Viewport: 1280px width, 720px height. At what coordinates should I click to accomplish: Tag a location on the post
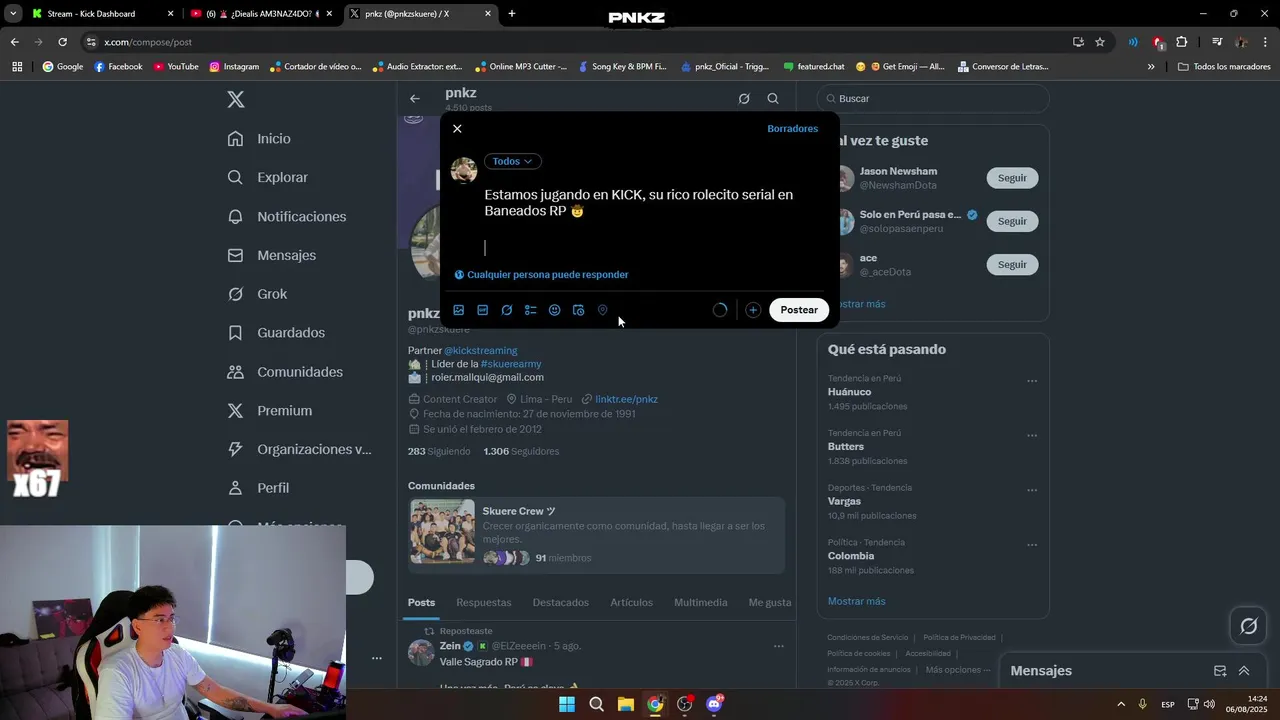(603, 310)
